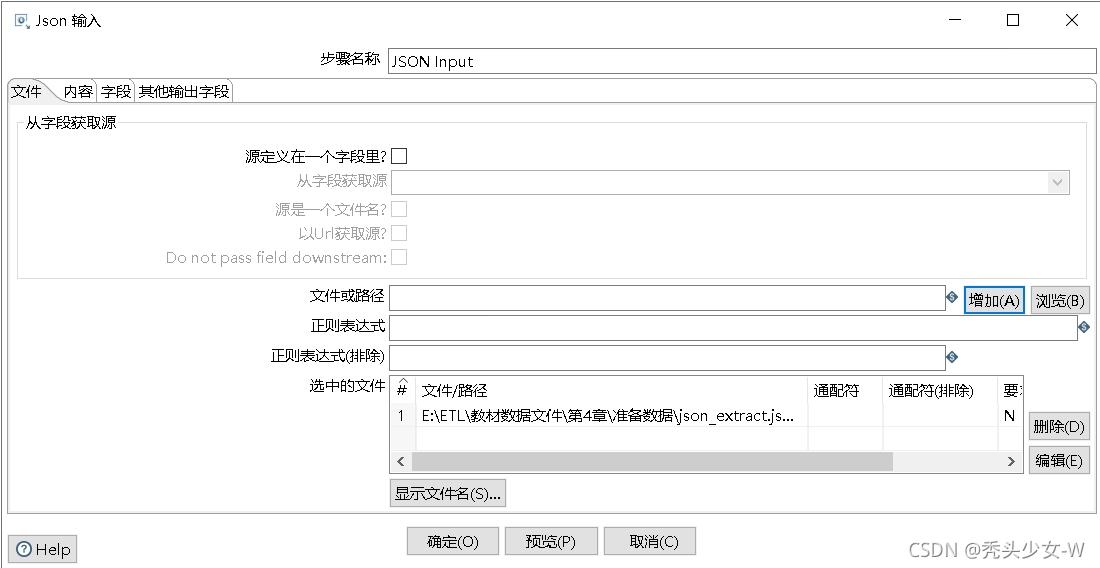Click 删除(D) button
Screen dimensions: 1100x568
point(1059,426)
